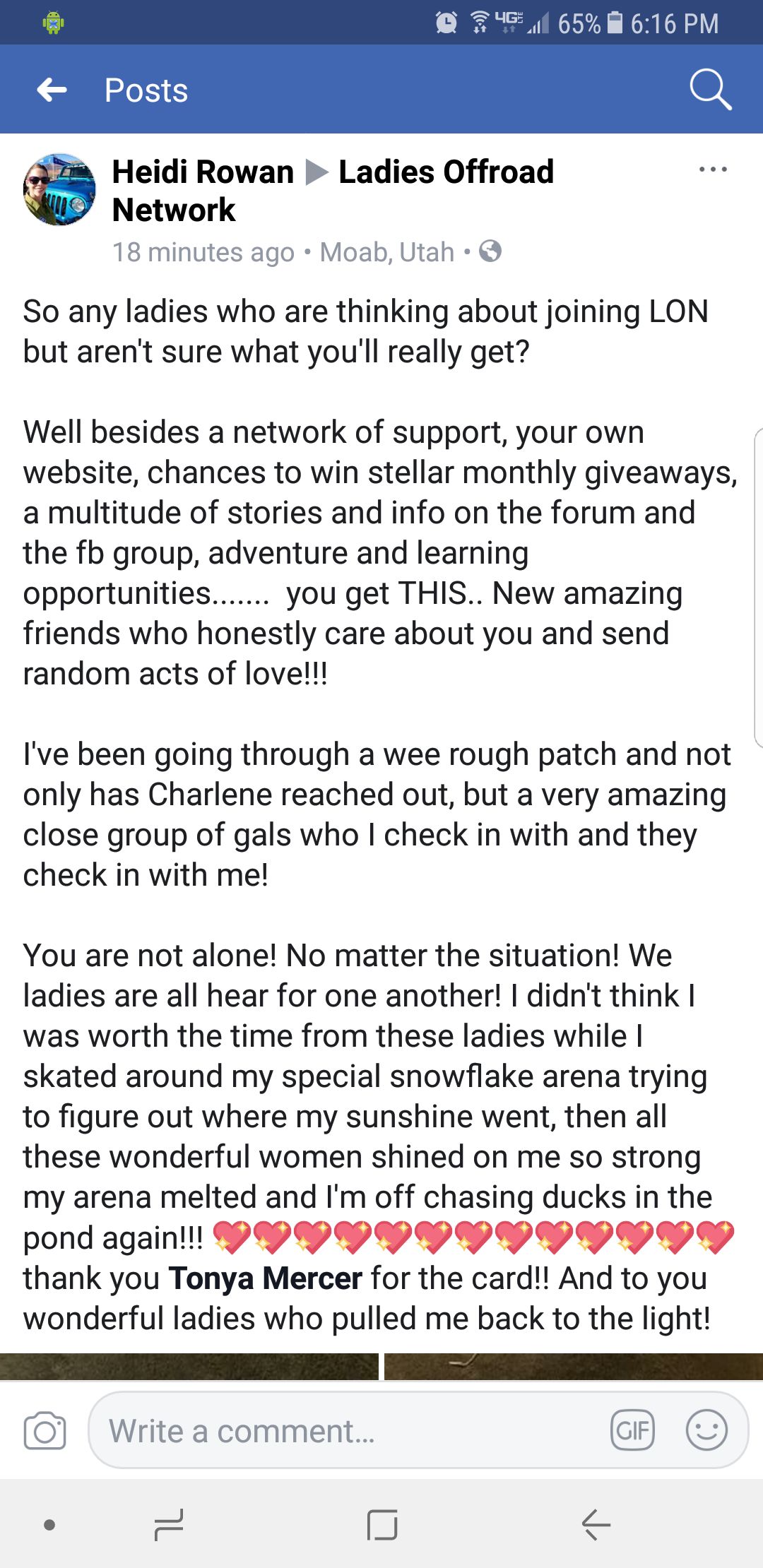Open the Ladies Offroad Network group
This screenshot has height=1568, width=763.
[445, 172]
